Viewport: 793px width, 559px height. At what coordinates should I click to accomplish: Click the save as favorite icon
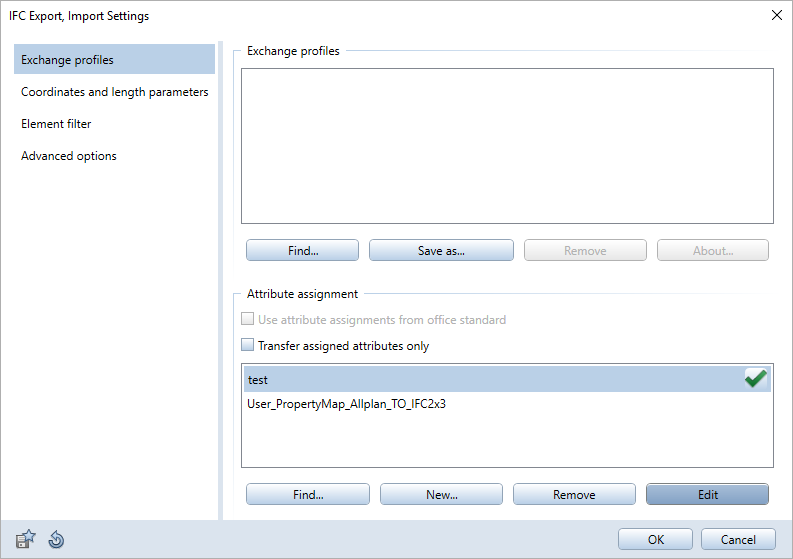26,539
